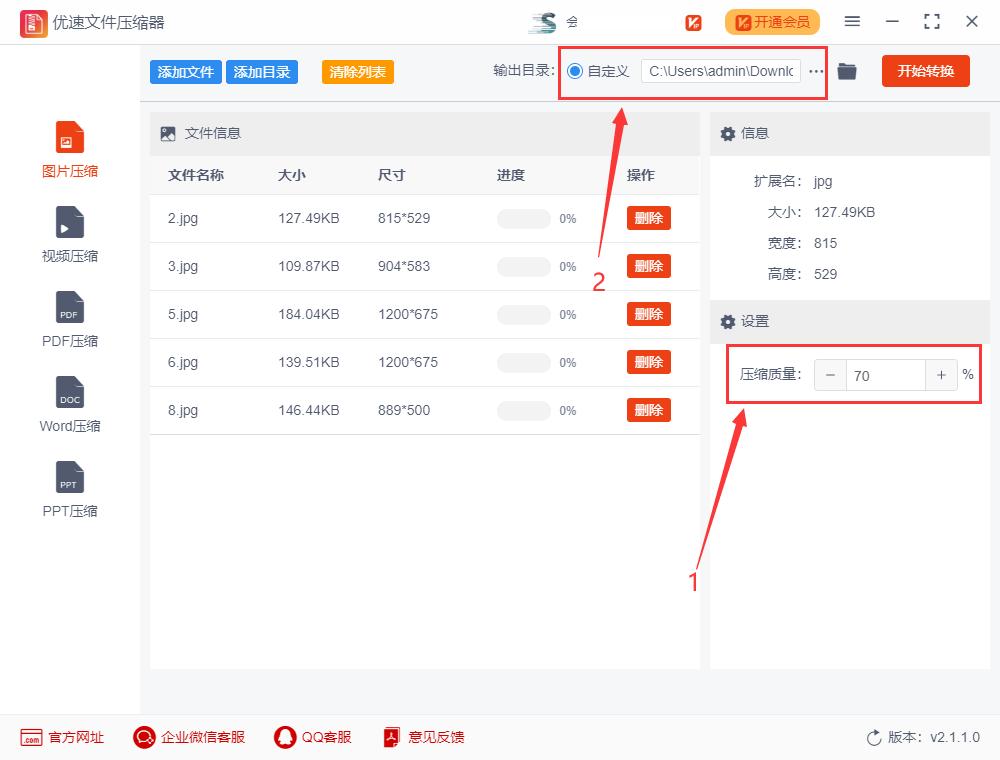Select Word压缩 from the sidebar
The image size is (1000, 760).
click(x=69, y=405)
